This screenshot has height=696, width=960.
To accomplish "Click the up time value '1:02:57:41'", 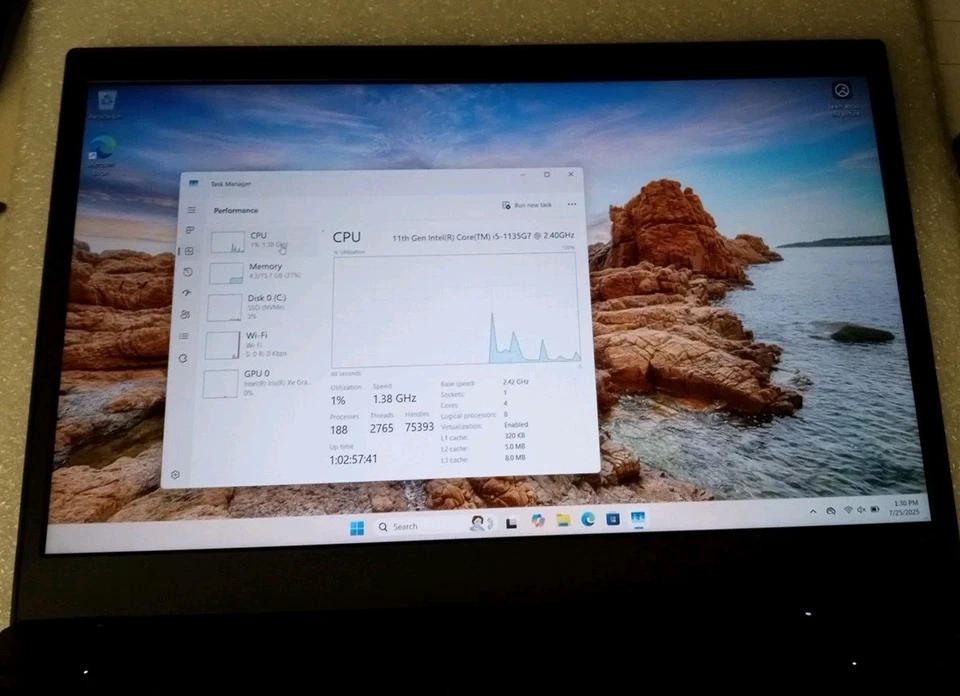I will pyautogui.click(x=353, y=459).
